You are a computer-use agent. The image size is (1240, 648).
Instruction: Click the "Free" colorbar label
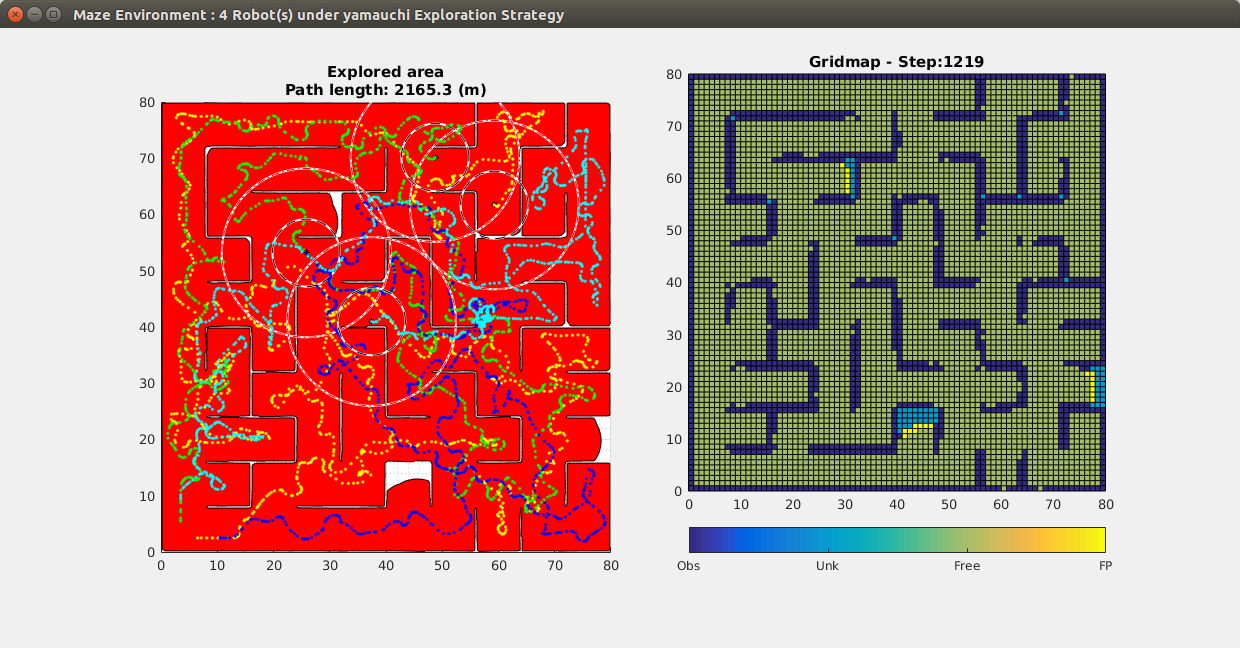(966, 566)
